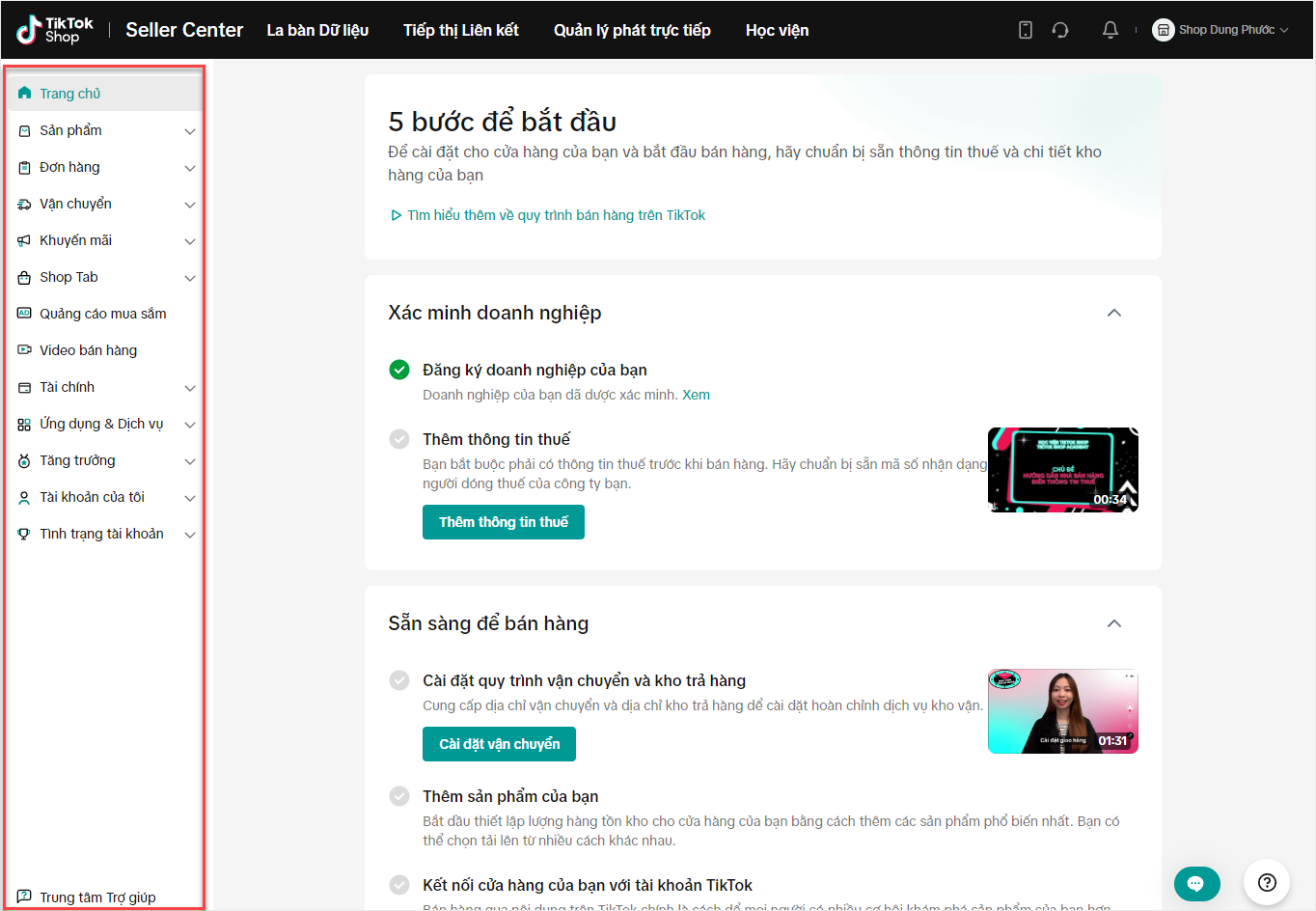
Task: Click the Khuyến mãi megaphone icon
Action: point(24,240)
